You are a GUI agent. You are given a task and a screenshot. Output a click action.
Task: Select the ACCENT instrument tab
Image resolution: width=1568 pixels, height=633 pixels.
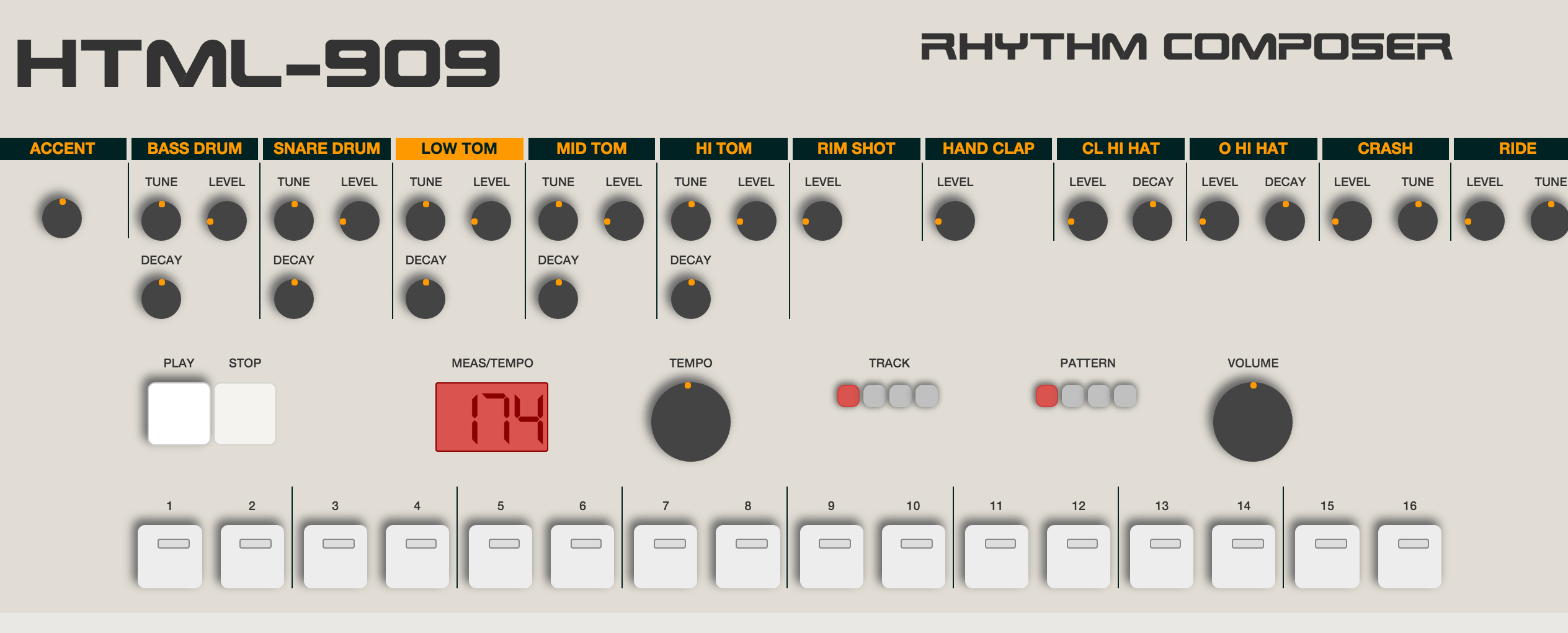(x=62, y=149)
